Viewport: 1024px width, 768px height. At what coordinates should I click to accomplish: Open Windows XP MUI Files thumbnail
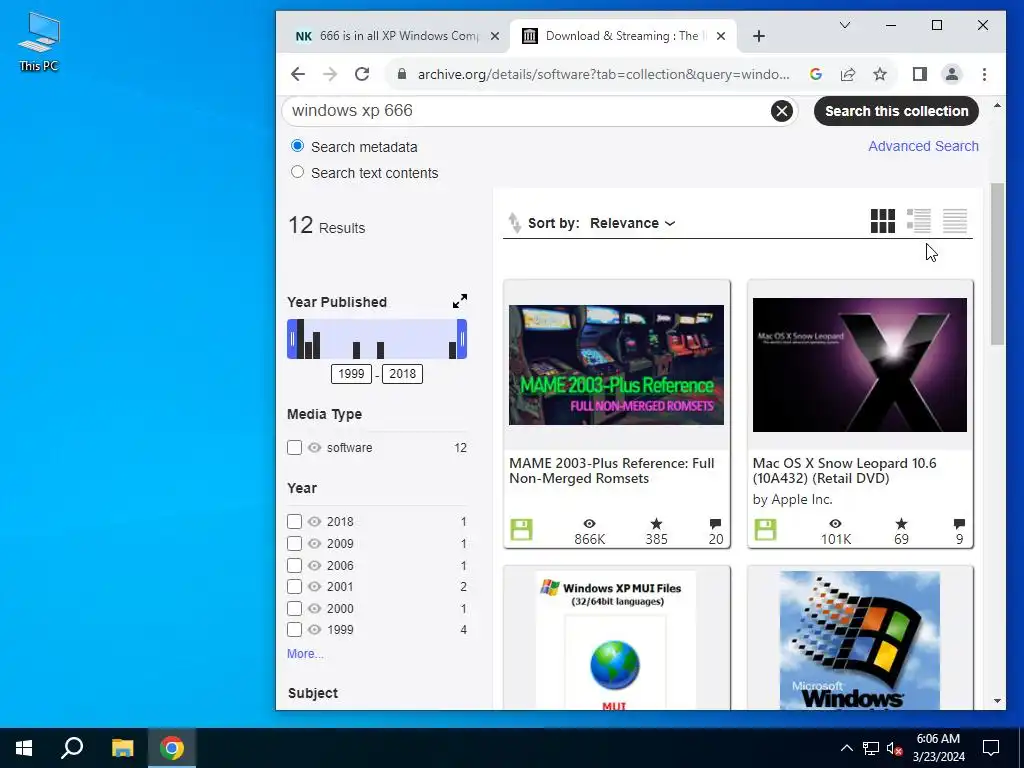click(x=616, y=641)
